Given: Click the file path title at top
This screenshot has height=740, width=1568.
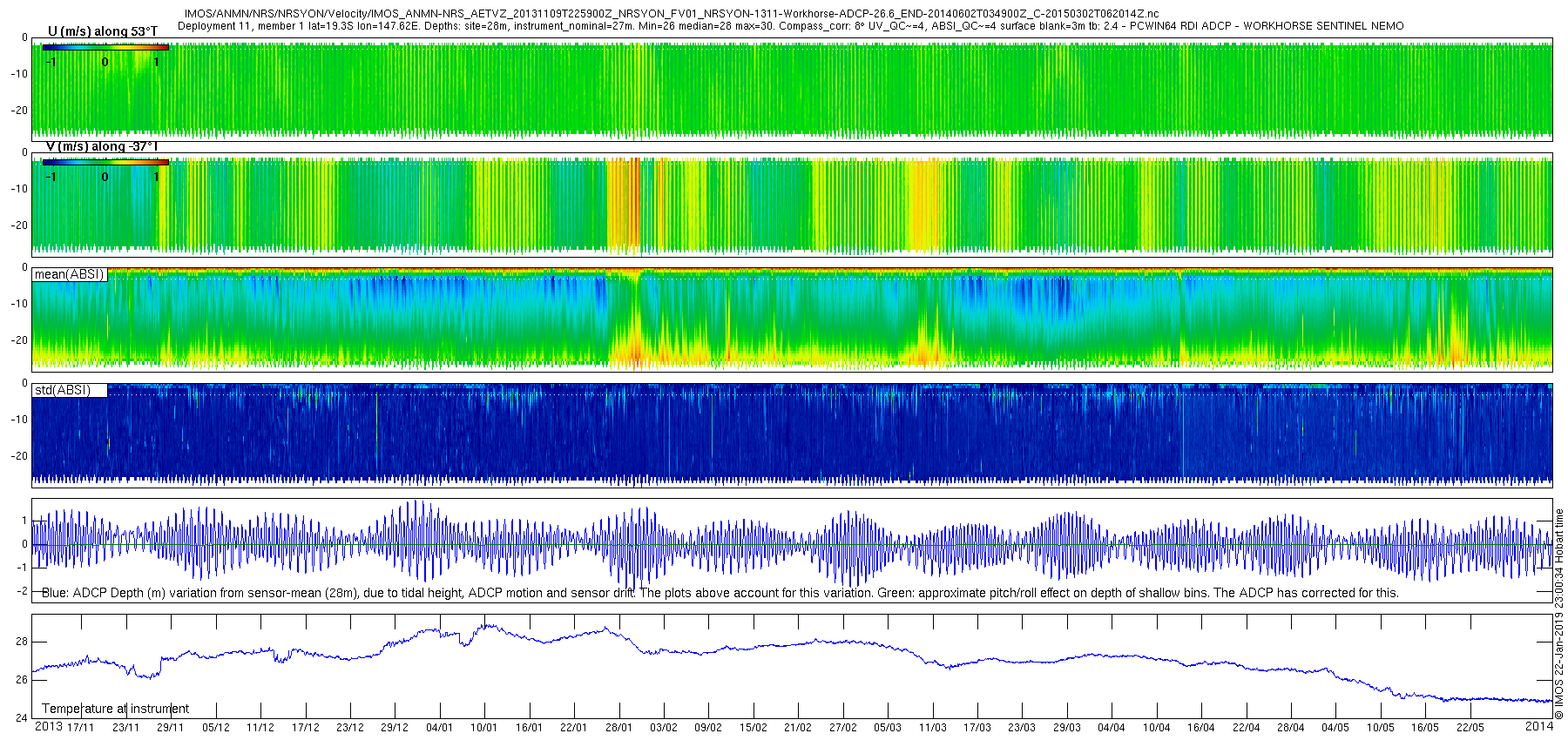Looking at the screenshot, I should [672, 14].
